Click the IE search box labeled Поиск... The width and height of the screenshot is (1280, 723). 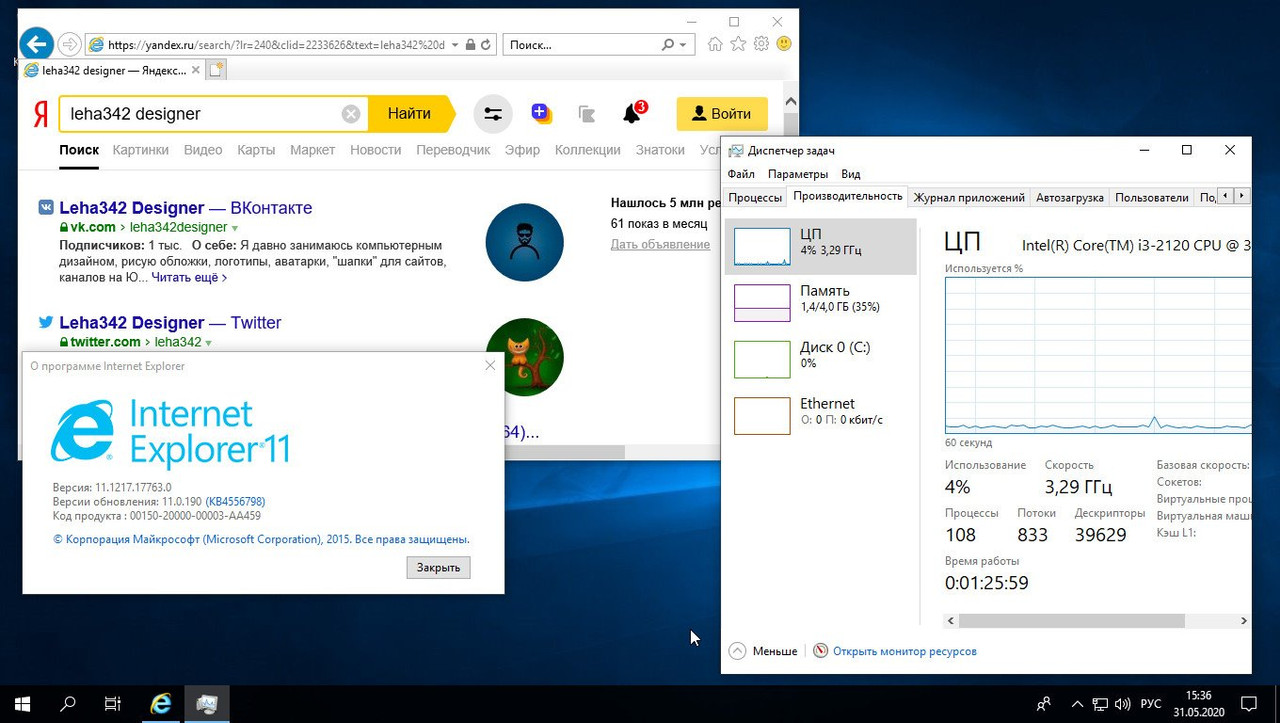[582, 45]
